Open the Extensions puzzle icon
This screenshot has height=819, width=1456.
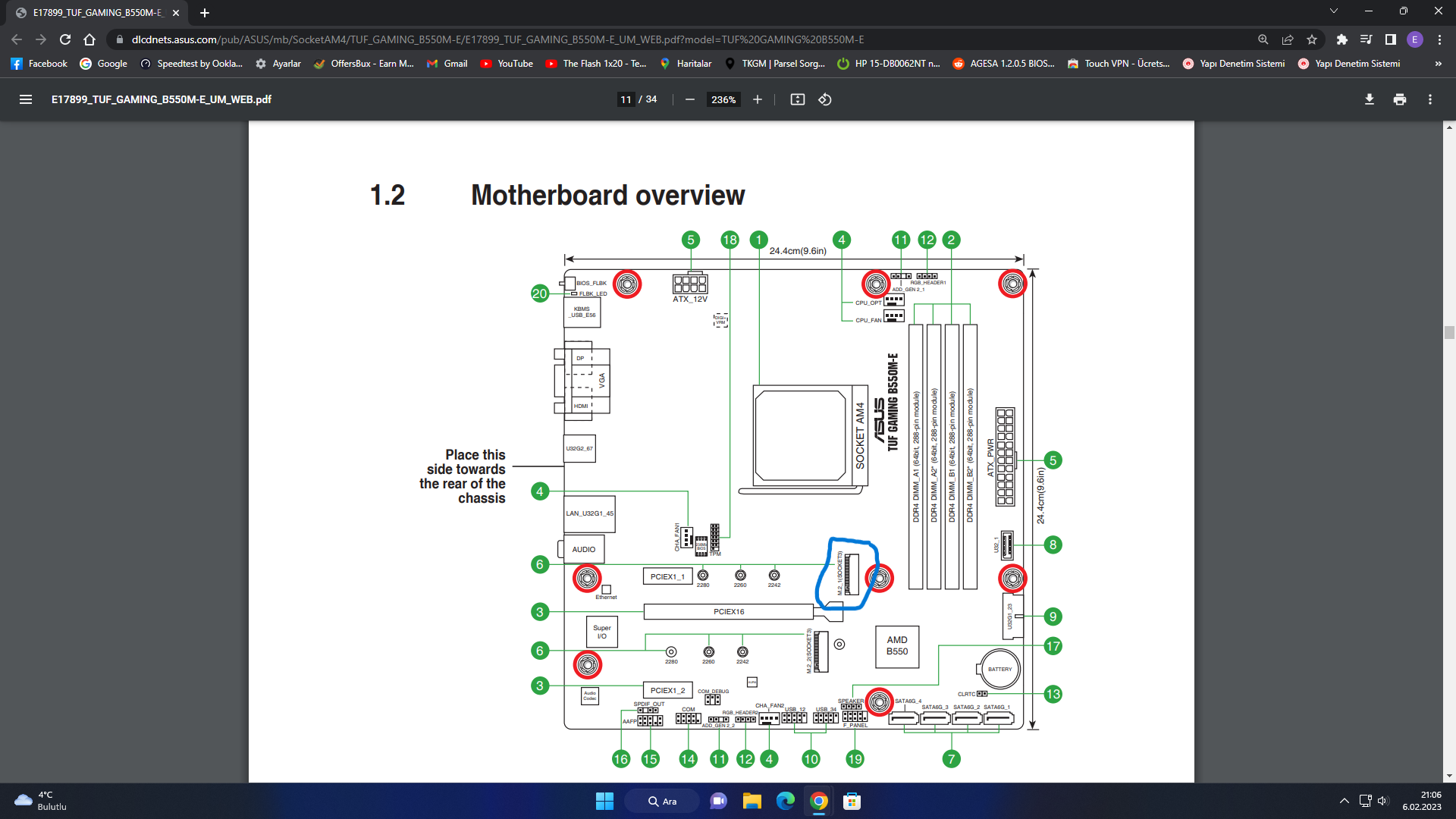(1342, 39)
